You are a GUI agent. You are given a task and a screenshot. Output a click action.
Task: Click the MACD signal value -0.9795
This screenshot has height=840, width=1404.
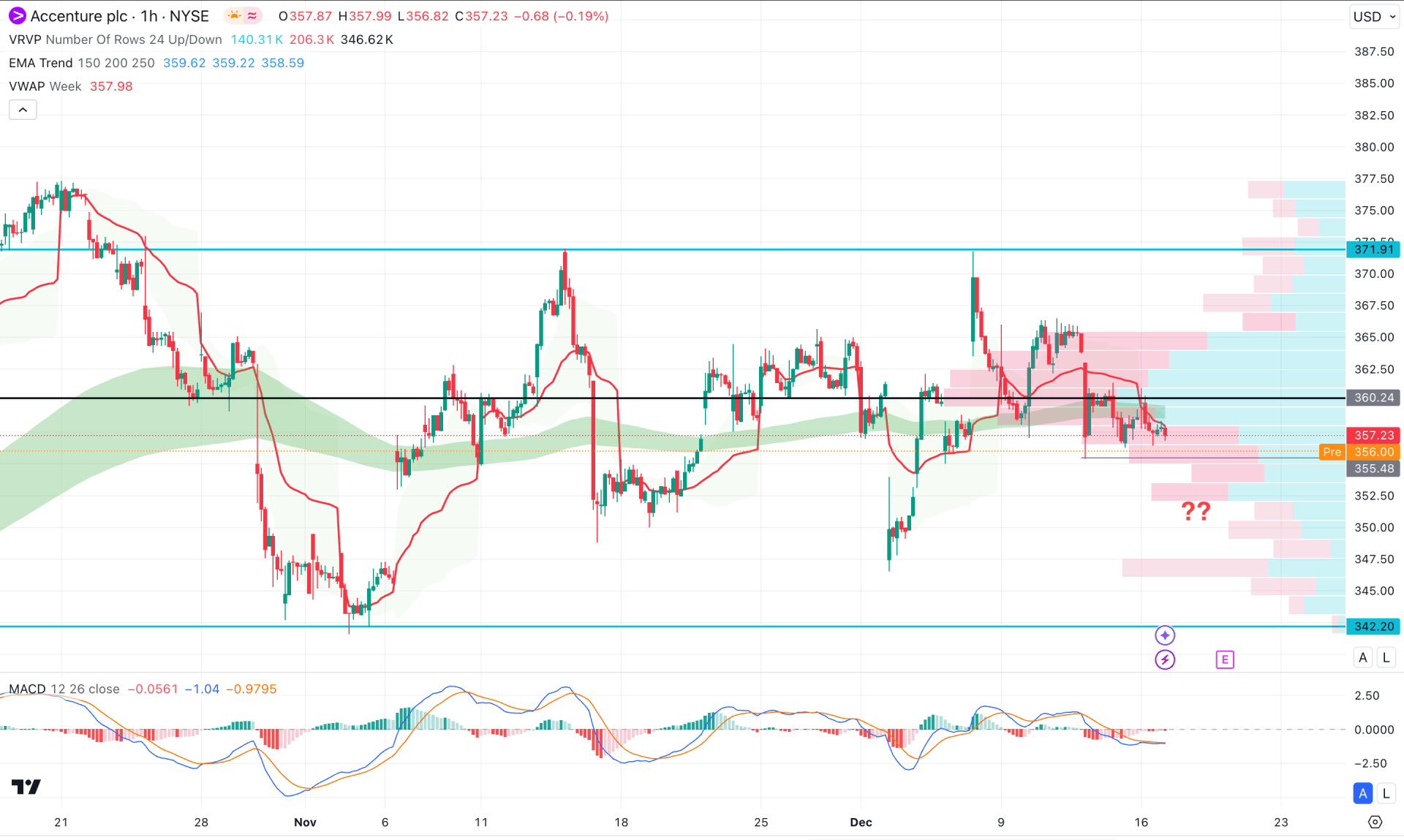point(252,689)
